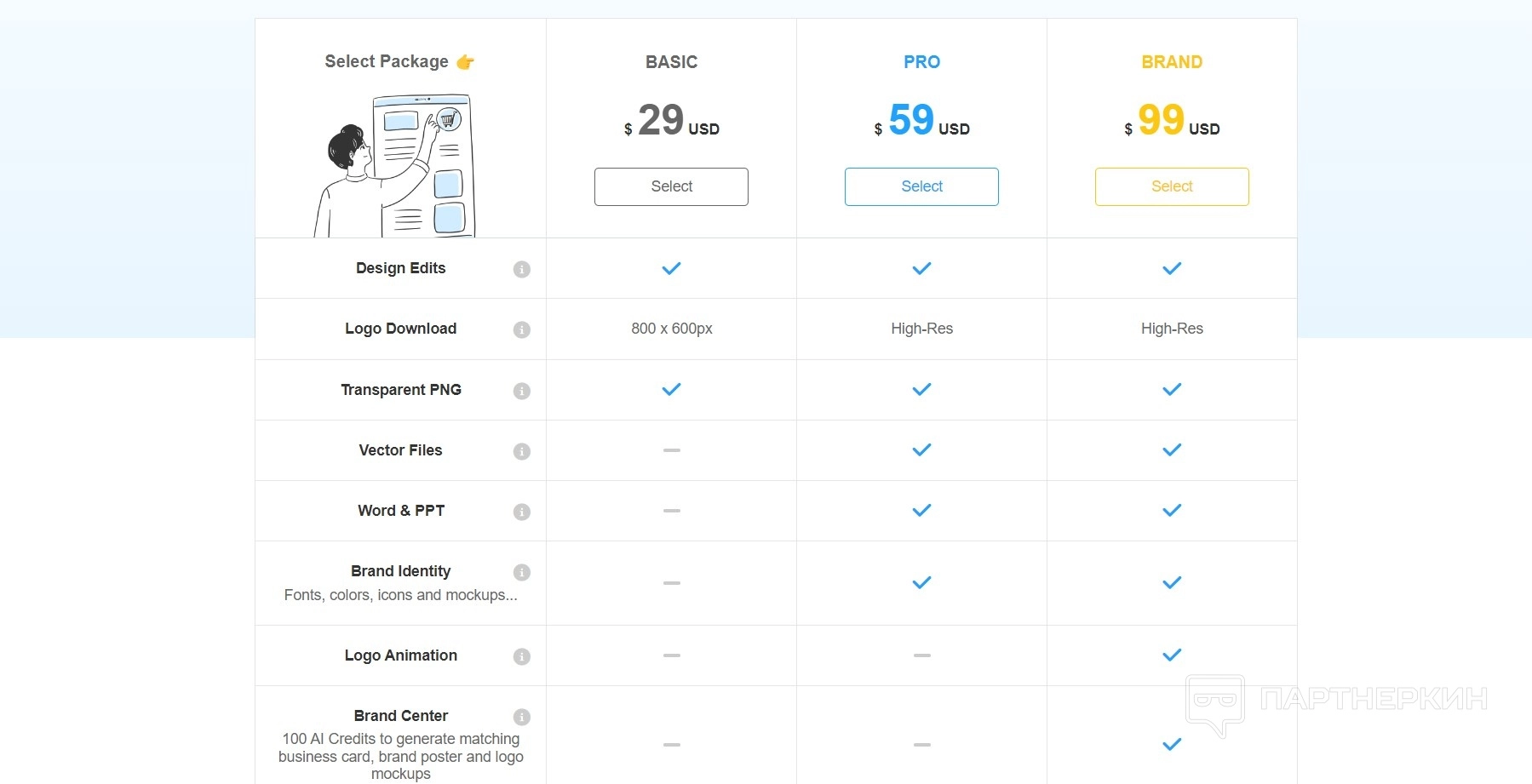Click the BRAND plan heading

(1172, 62)
